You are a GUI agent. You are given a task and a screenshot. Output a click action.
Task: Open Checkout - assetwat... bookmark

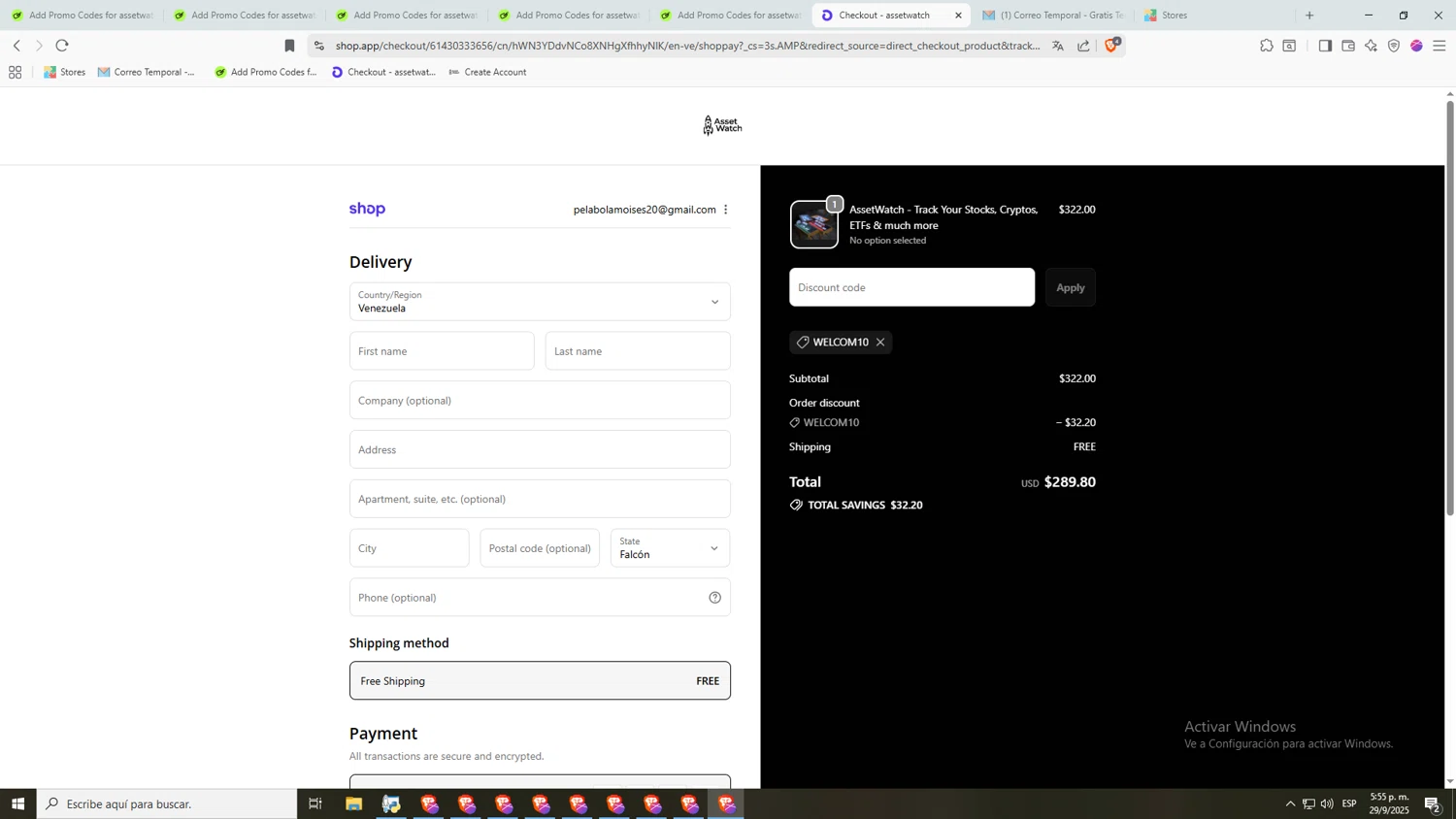pyautogui.click(x=383, y=72)
